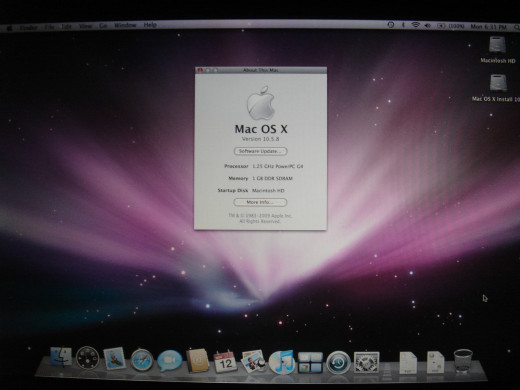The image size is (520, 390).
Task: Open Address Book from the Dock
Action: pos(197,361)
